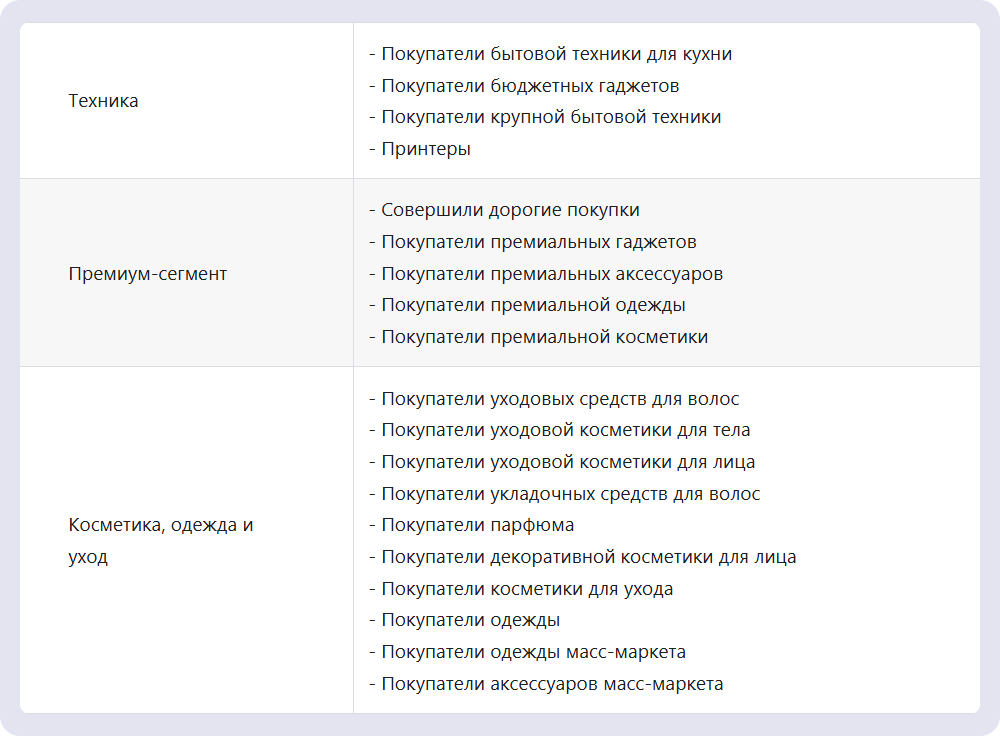Select the "Принтеры" list item
The height and width of the screenshot is (736, 1000).
point(425,149)
